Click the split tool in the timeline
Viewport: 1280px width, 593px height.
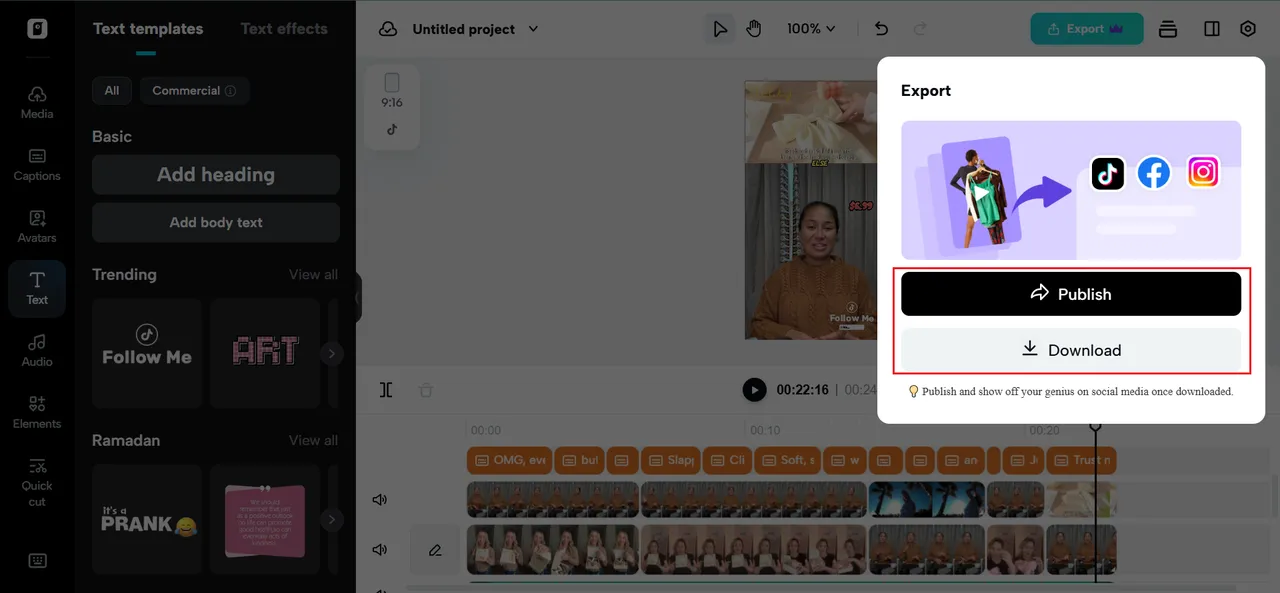pos(386,390)
